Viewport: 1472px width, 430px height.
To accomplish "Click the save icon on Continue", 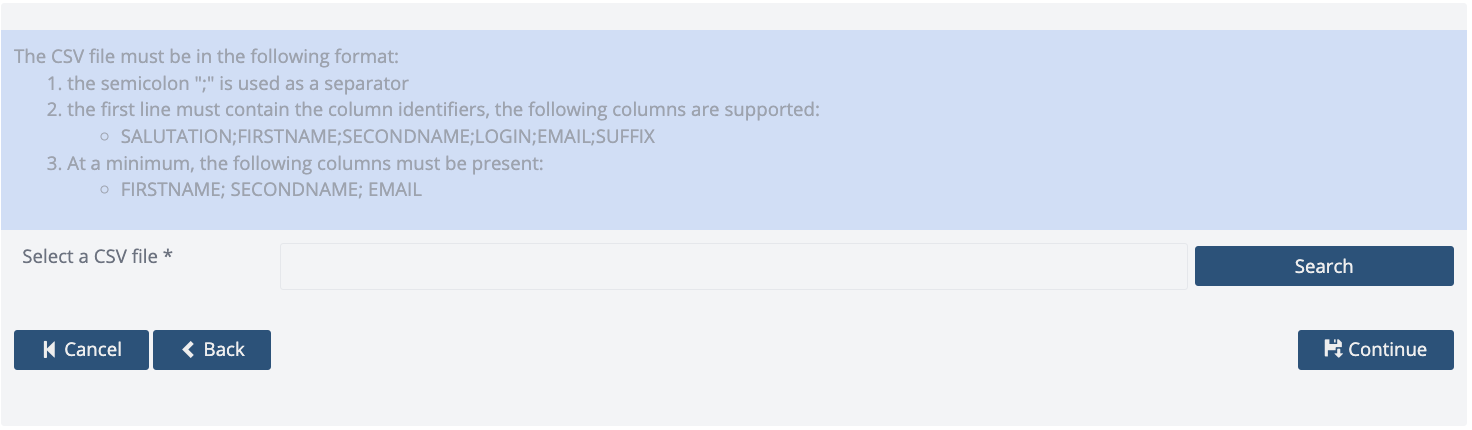I will tap(1333, 349).
